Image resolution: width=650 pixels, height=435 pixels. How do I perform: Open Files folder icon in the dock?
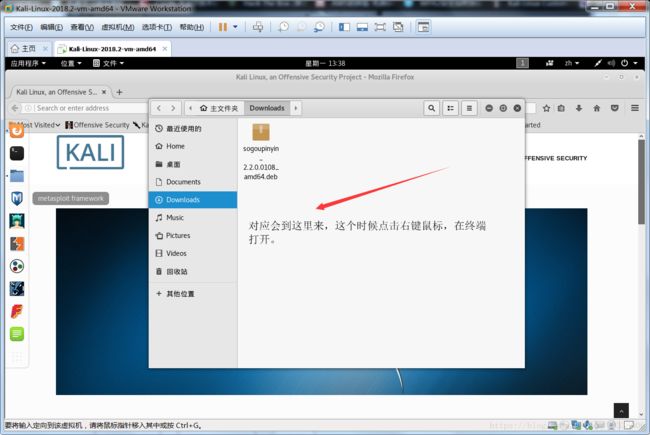pyautogui.click(x=17, y=176)
